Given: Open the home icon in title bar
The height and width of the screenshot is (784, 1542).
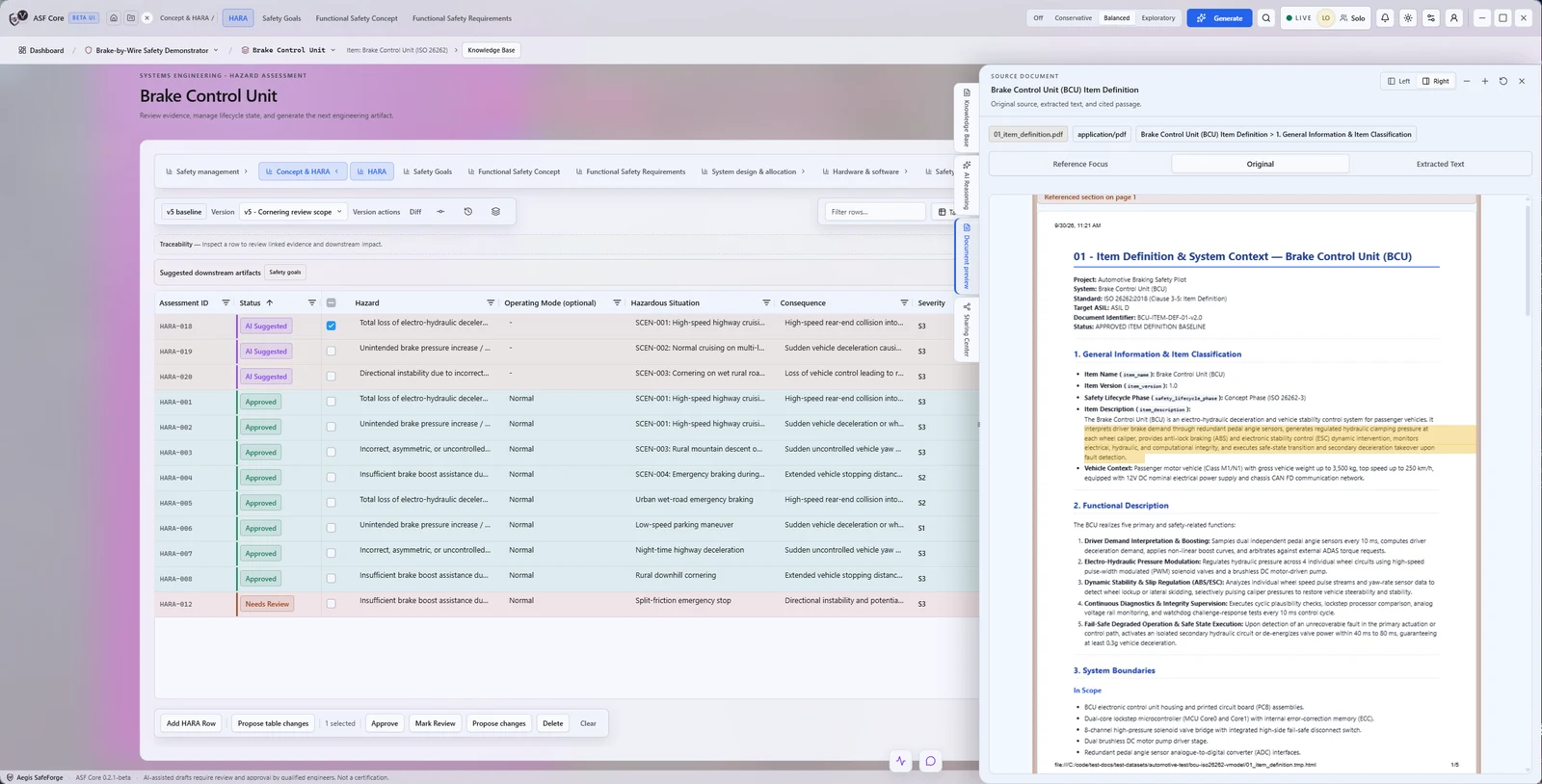Looking at the screenshot, I should (114, 17).
